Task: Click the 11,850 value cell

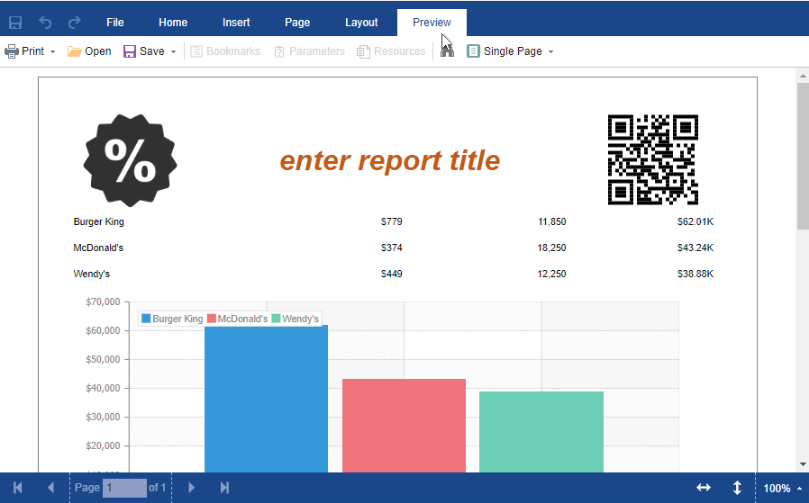Action: point(552,221)
